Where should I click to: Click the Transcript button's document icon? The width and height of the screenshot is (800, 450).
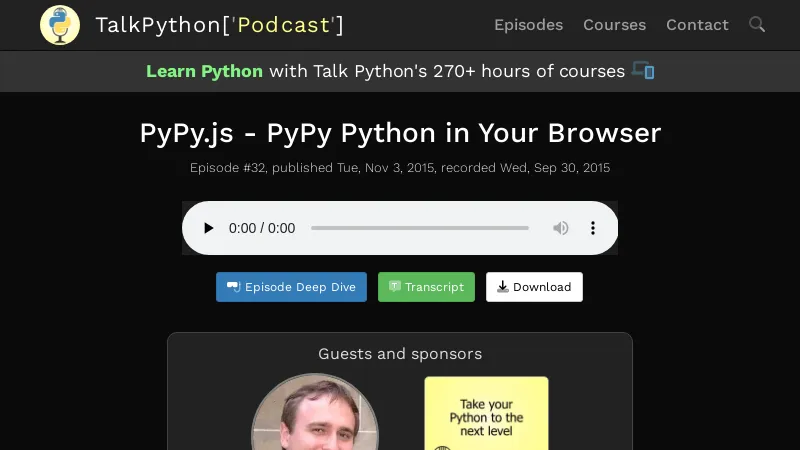pos(395,287)
